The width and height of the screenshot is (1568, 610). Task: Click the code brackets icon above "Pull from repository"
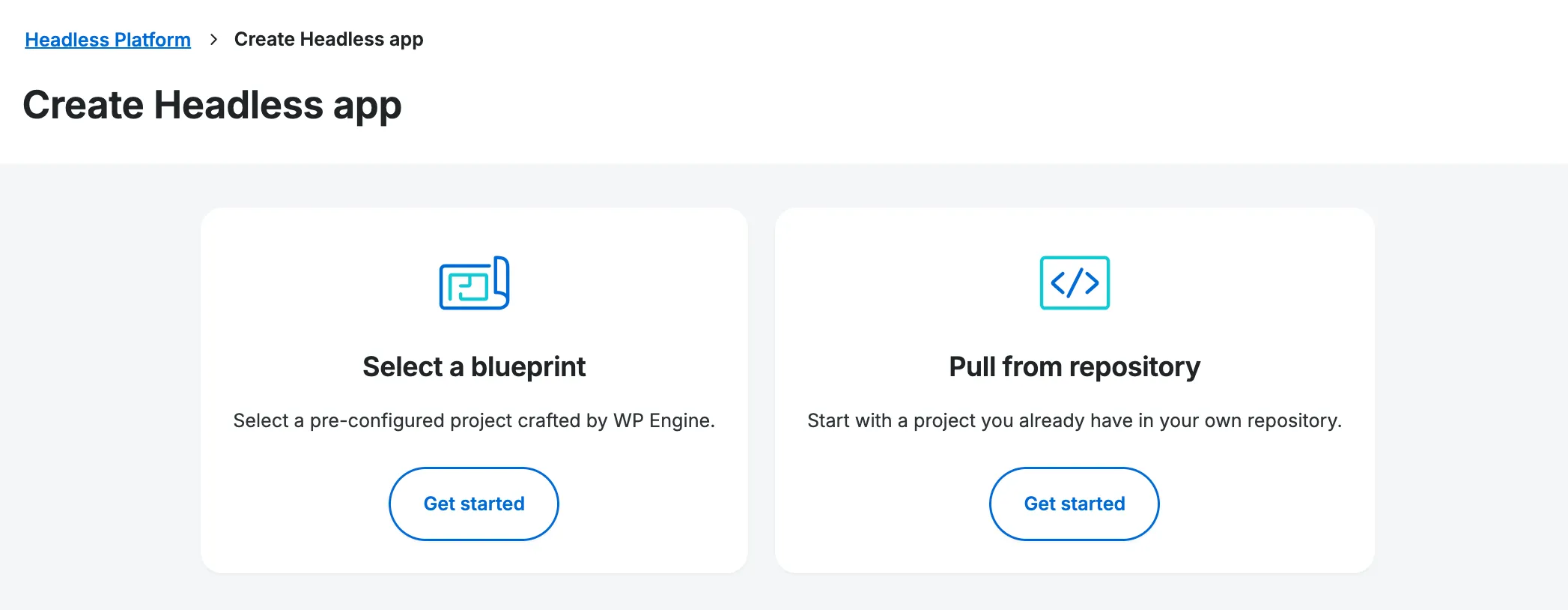coord(1074,283)
